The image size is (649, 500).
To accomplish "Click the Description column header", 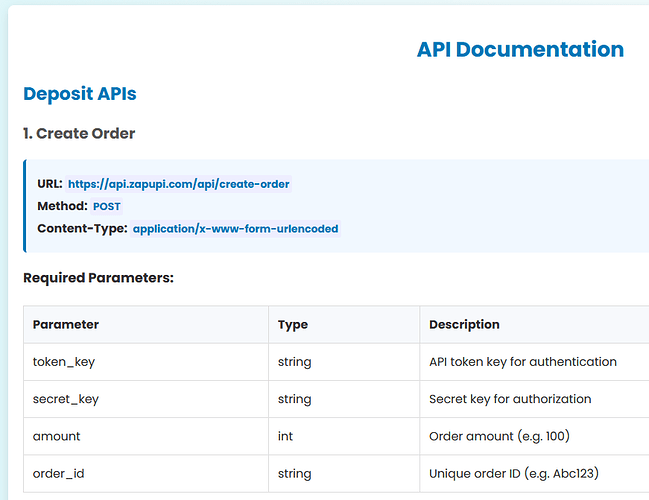I will [464, 324].
